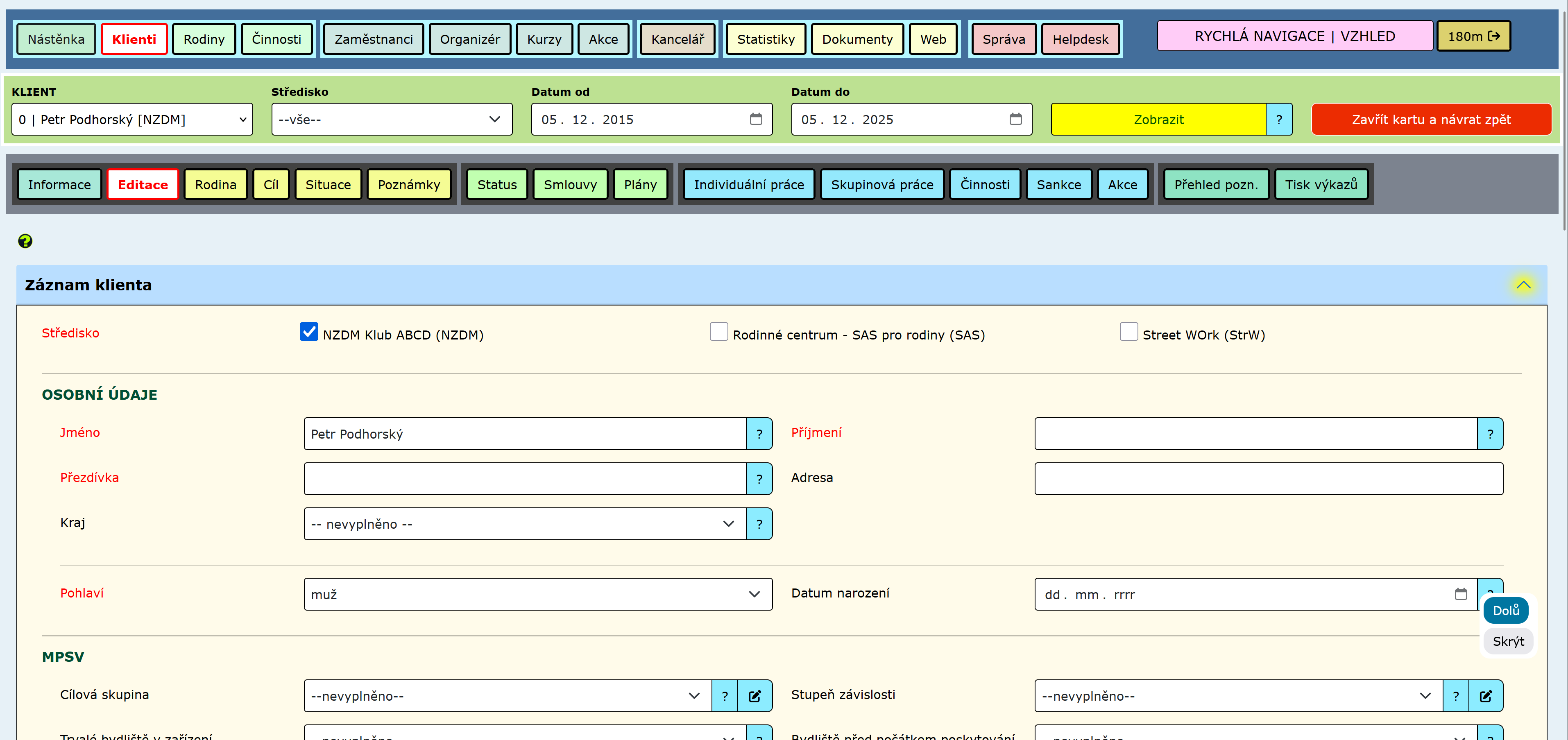This screenshot has width=1568, height=740.
Task: Open calendar picker in Datum do field
Action: click(1015, 119)
